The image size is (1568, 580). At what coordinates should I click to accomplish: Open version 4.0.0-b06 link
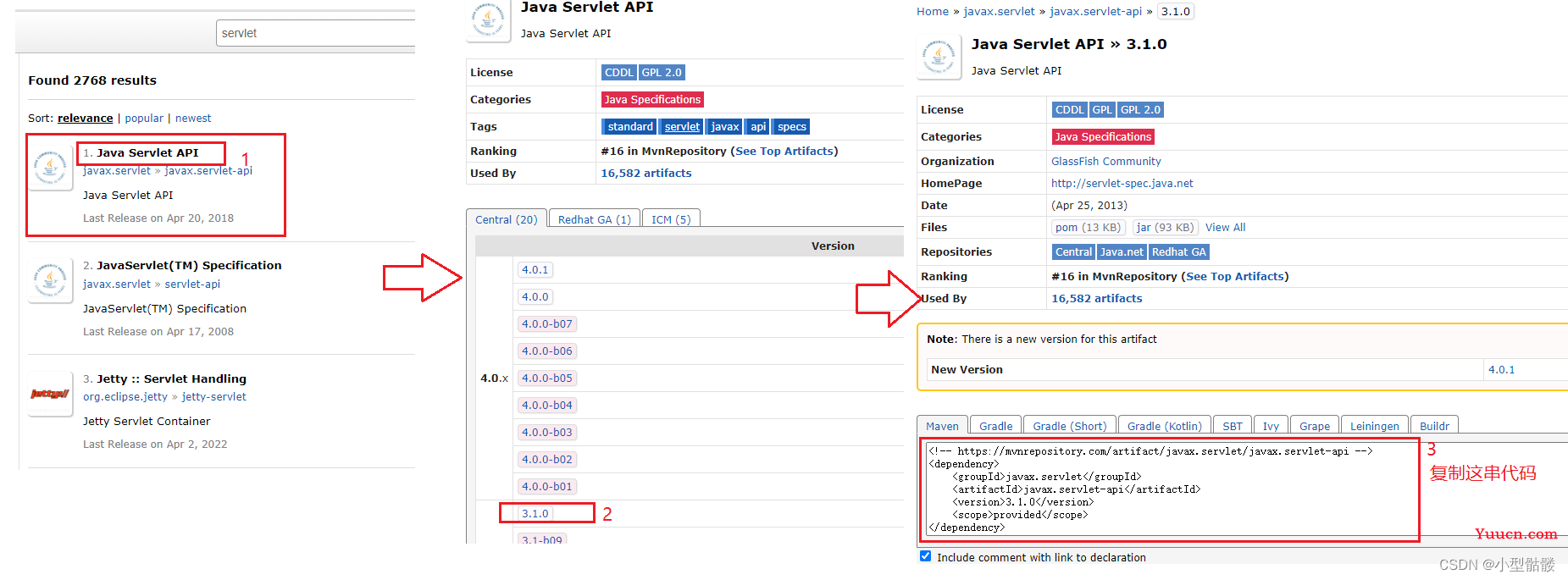click(x=547, y=351)
